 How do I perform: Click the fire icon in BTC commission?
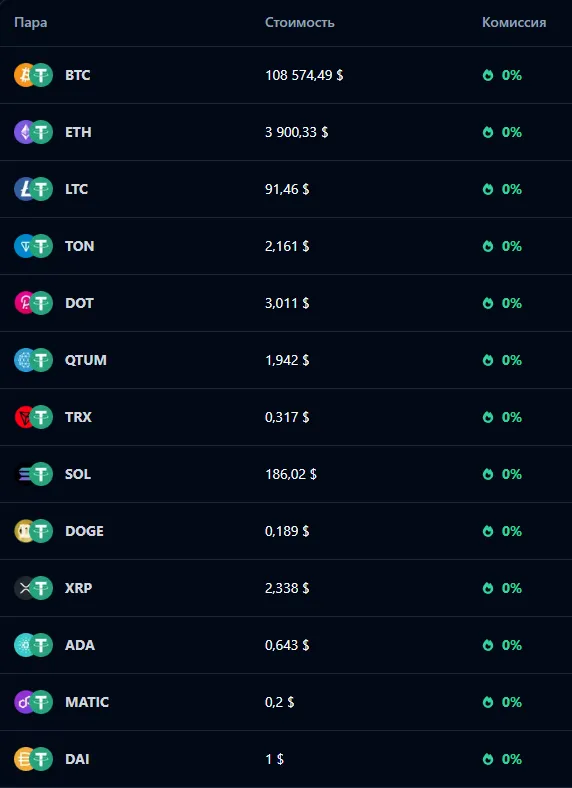click(x=488, y=75)
